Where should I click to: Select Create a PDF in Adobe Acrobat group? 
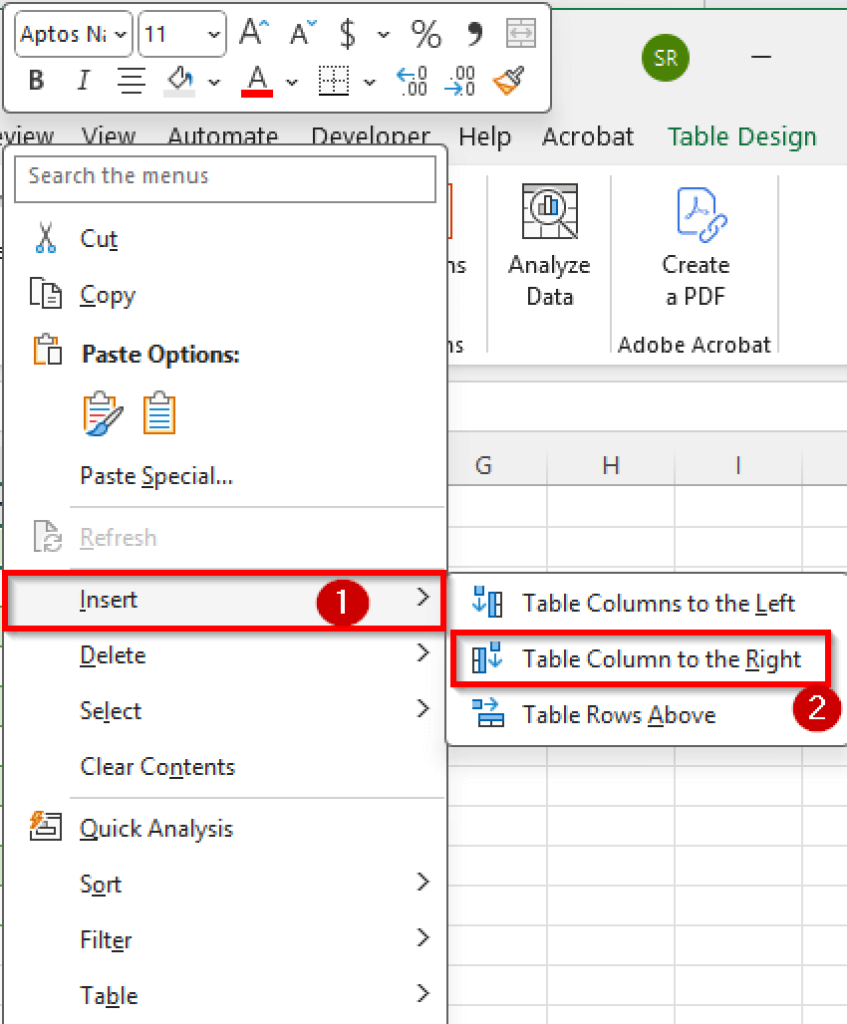coord(695,243)
